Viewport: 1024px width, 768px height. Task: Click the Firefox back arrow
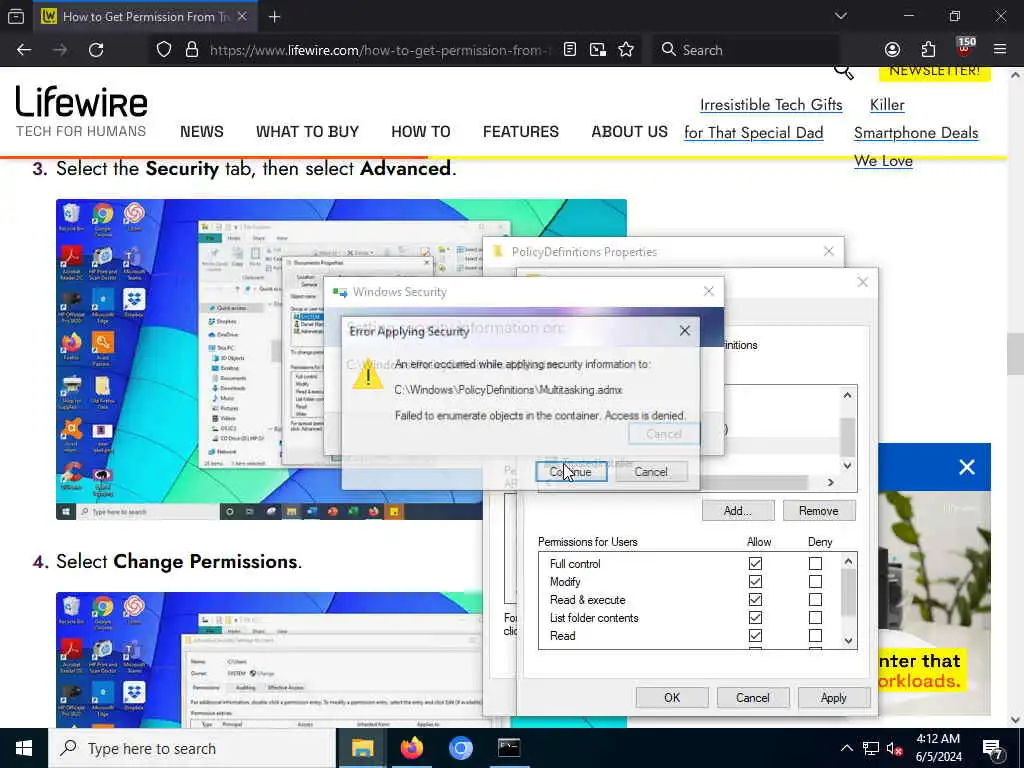click(x=24, y=50)
